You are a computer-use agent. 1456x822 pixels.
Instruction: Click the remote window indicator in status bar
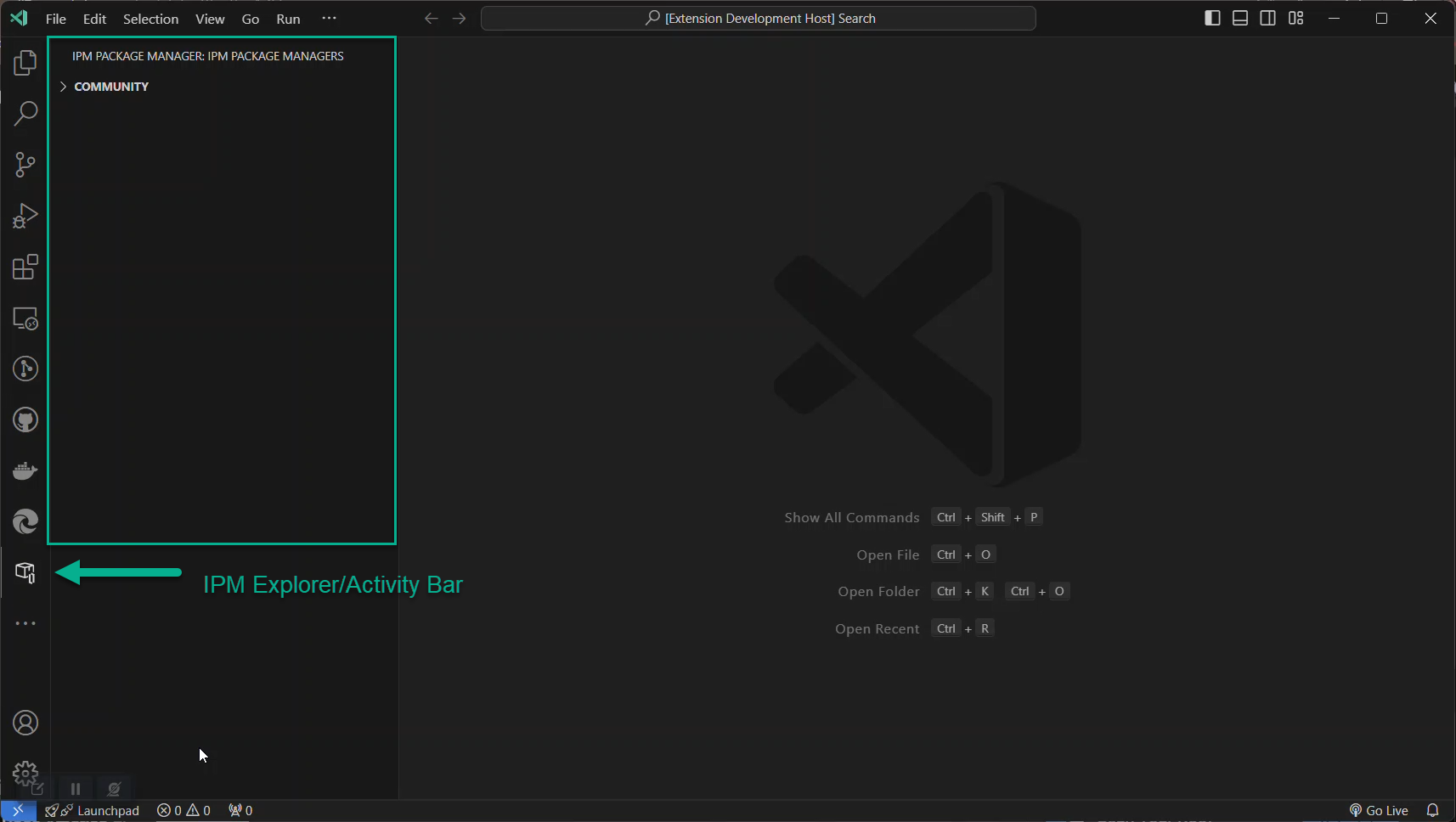click(x=18, y=811)
